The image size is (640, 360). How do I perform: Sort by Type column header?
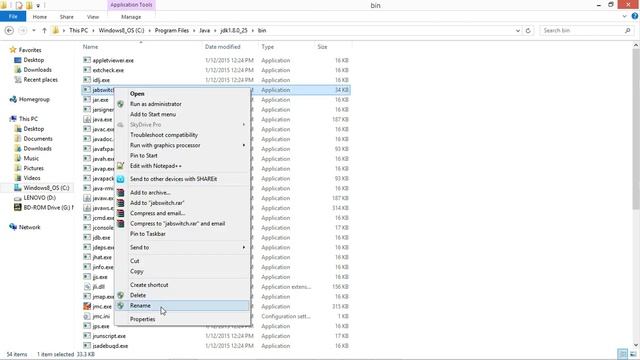(x=287, y=47)
